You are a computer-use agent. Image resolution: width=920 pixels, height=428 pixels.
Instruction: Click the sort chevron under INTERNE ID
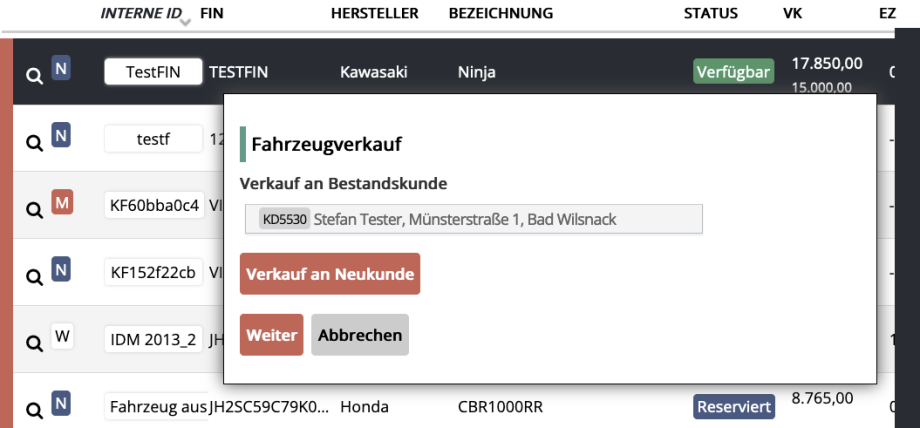(x=184, y=24)
